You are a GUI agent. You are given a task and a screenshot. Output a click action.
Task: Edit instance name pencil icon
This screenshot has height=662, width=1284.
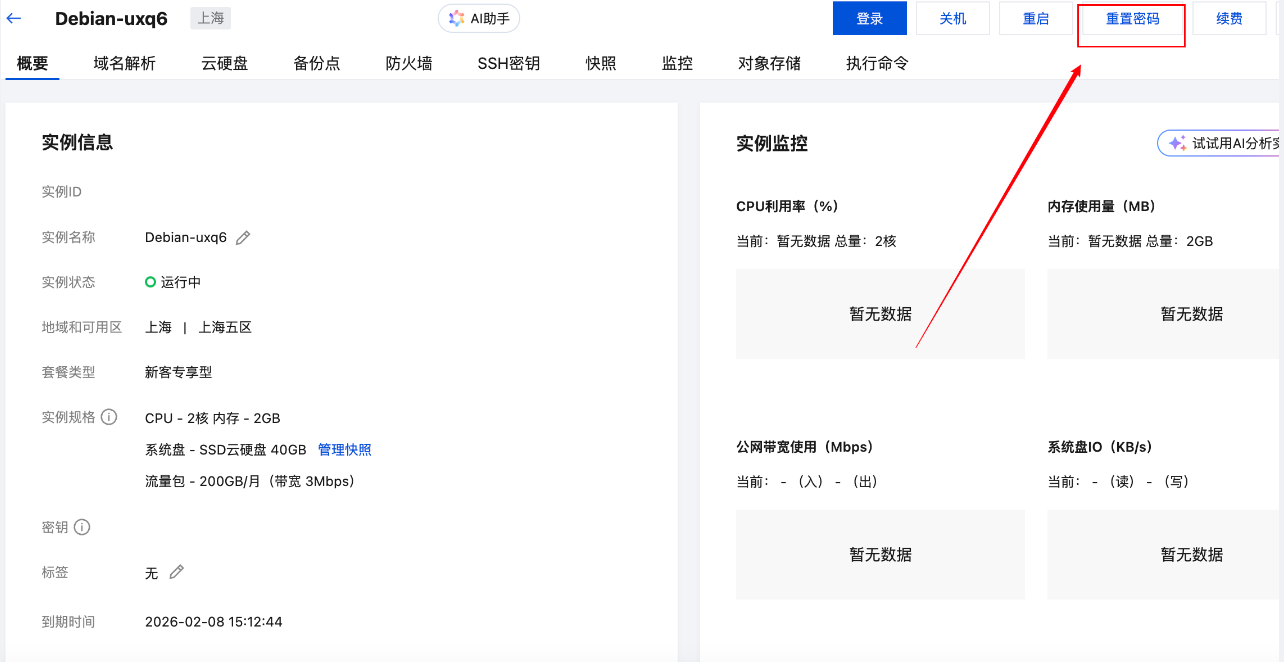coord(243,238)
